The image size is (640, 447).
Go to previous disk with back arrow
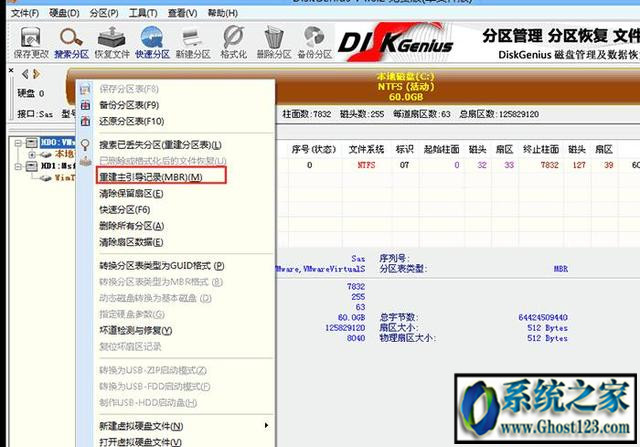tap(25, 74)
